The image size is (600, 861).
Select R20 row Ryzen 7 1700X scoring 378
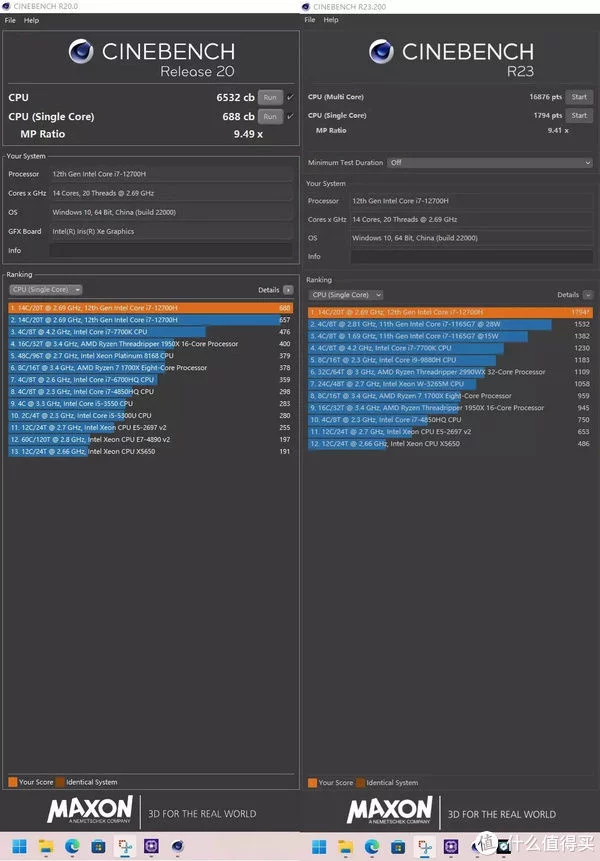tap(150, 368)
